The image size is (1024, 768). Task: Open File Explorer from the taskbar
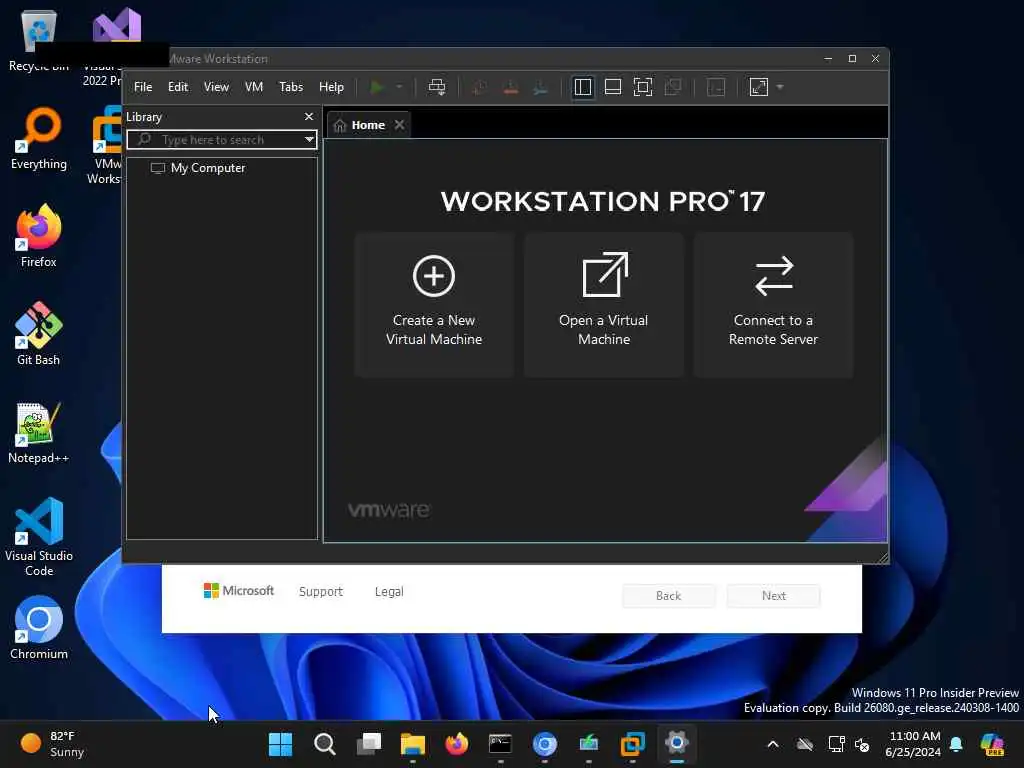tap(413, 744)
